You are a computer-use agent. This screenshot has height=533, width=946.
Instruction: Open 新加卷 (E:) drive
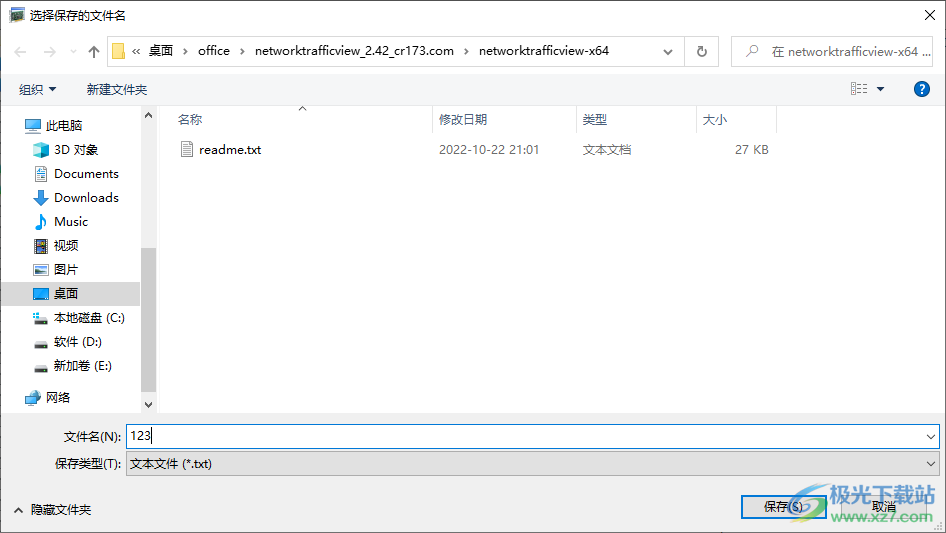click(83, 366)
